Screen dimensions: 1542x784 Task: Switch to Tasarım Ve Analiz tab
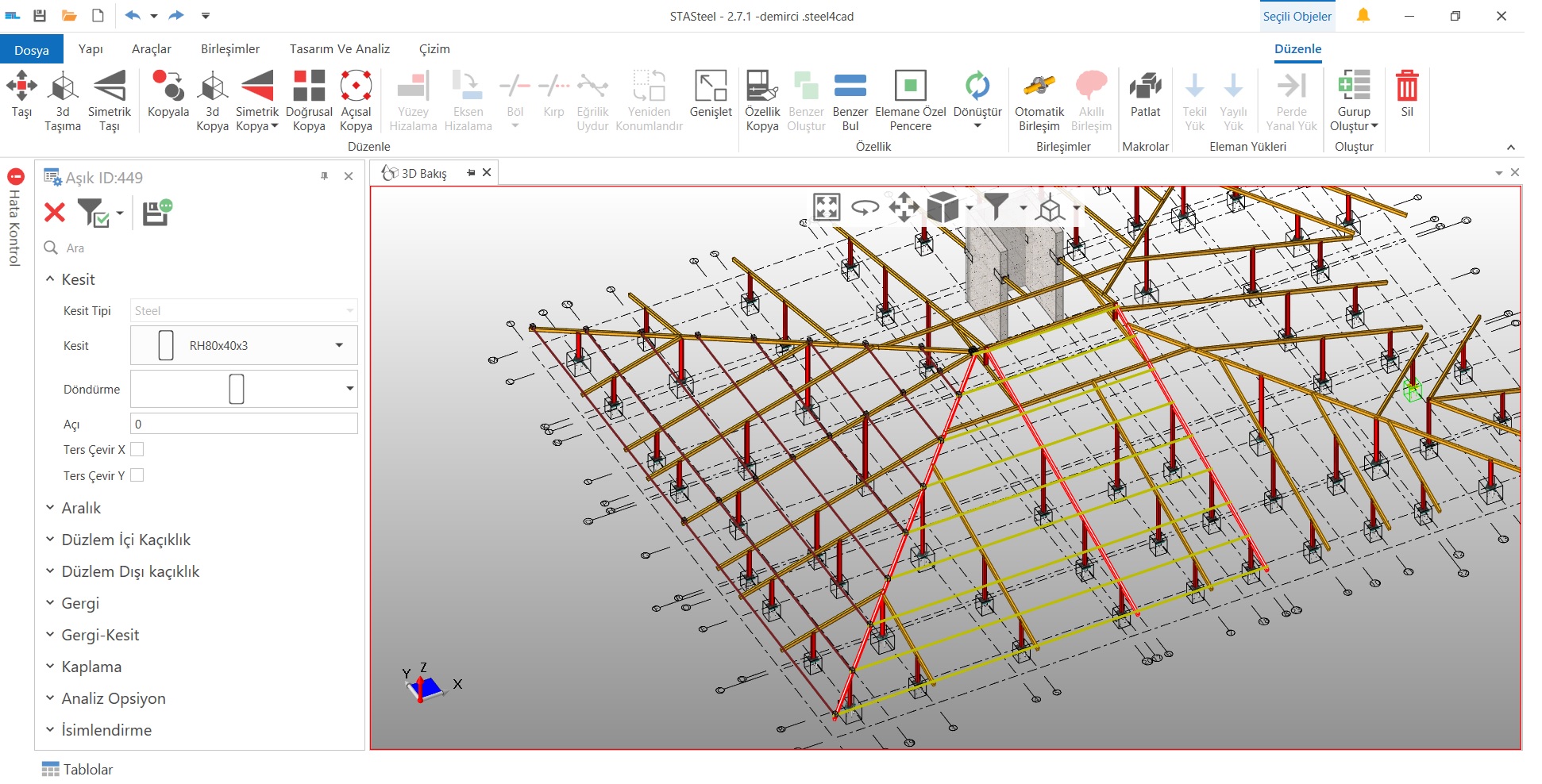pyautogui.click(x=340, y=49)
